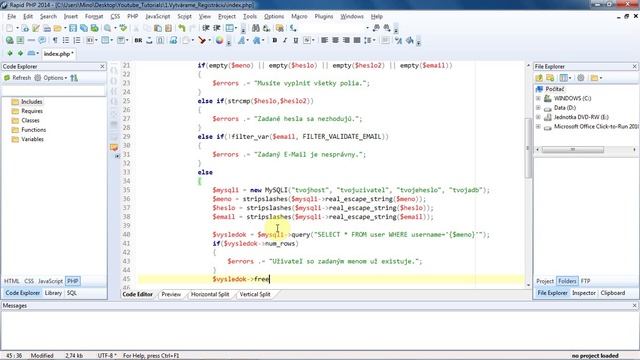Select the Project tab in right panel
640x360 pixels.
pos(544,281)
